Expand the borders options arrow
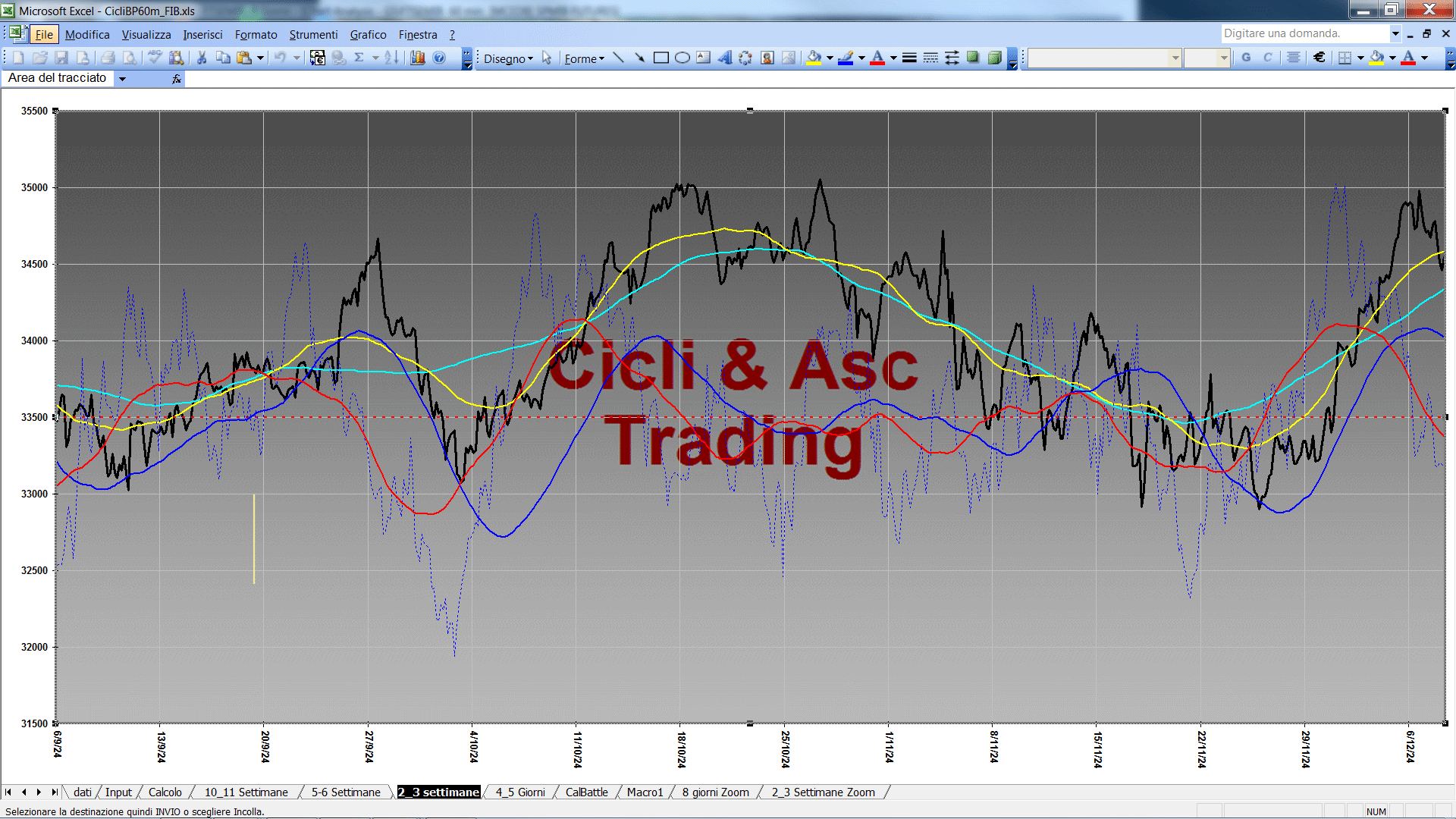The image size is (1456, 819). click(x=1360, y=58)
